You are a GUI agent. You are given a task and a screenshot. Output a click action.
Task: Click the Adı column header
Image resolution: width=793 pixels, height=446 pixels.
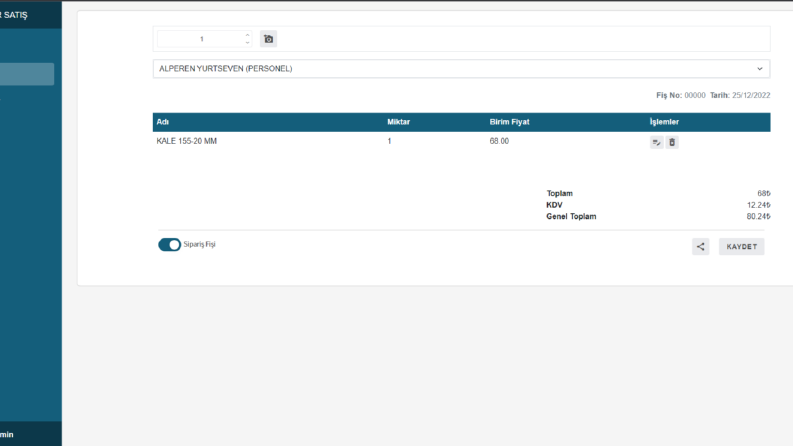[162, 122]
